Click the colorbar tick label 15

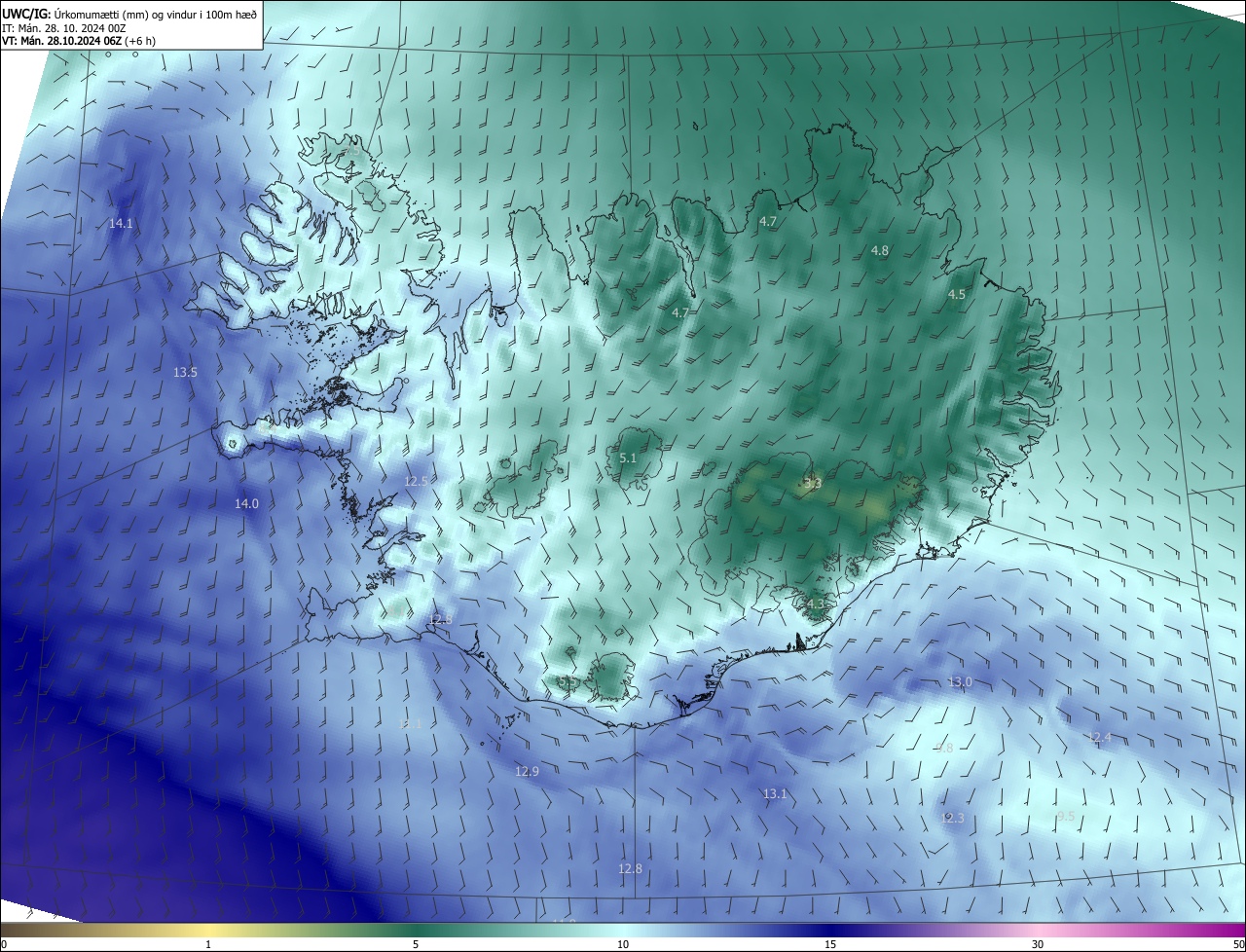(830, 944)
